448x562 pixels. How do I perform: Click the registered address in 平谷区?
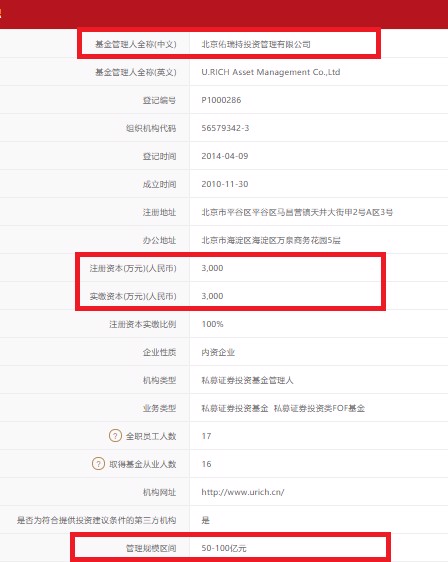pos(297,212)
